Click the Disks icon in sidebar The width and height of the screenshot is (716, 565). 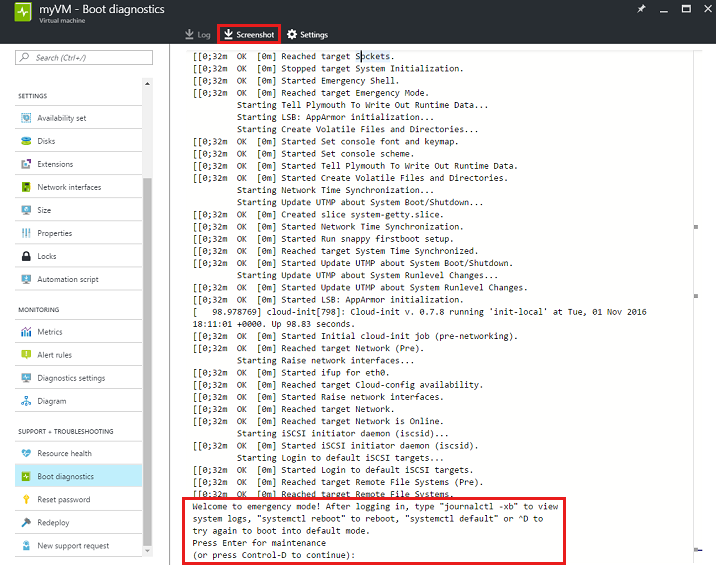click(26, 141)
